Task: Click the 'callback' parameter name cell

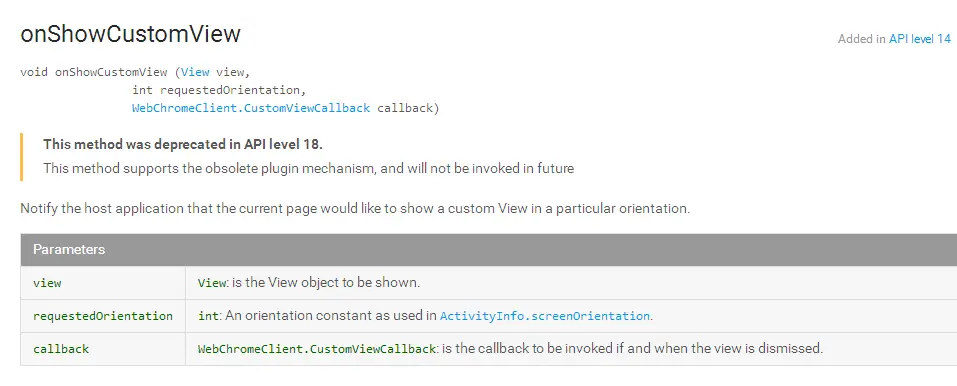Action: coord(103,349)
